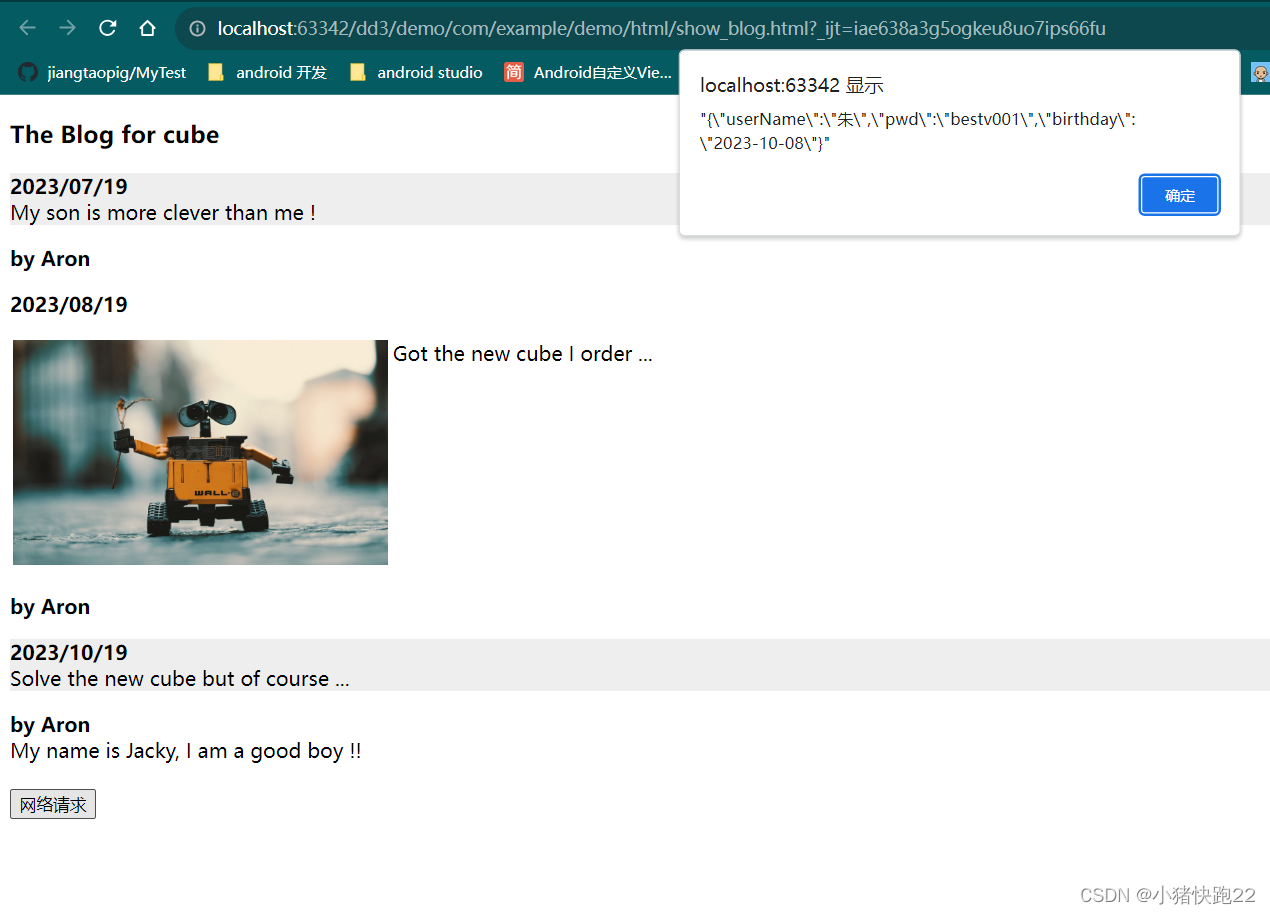1270x914 pixels.
Task: Click by Aron under the 2023/07/19 post
Action: point(50,259)
